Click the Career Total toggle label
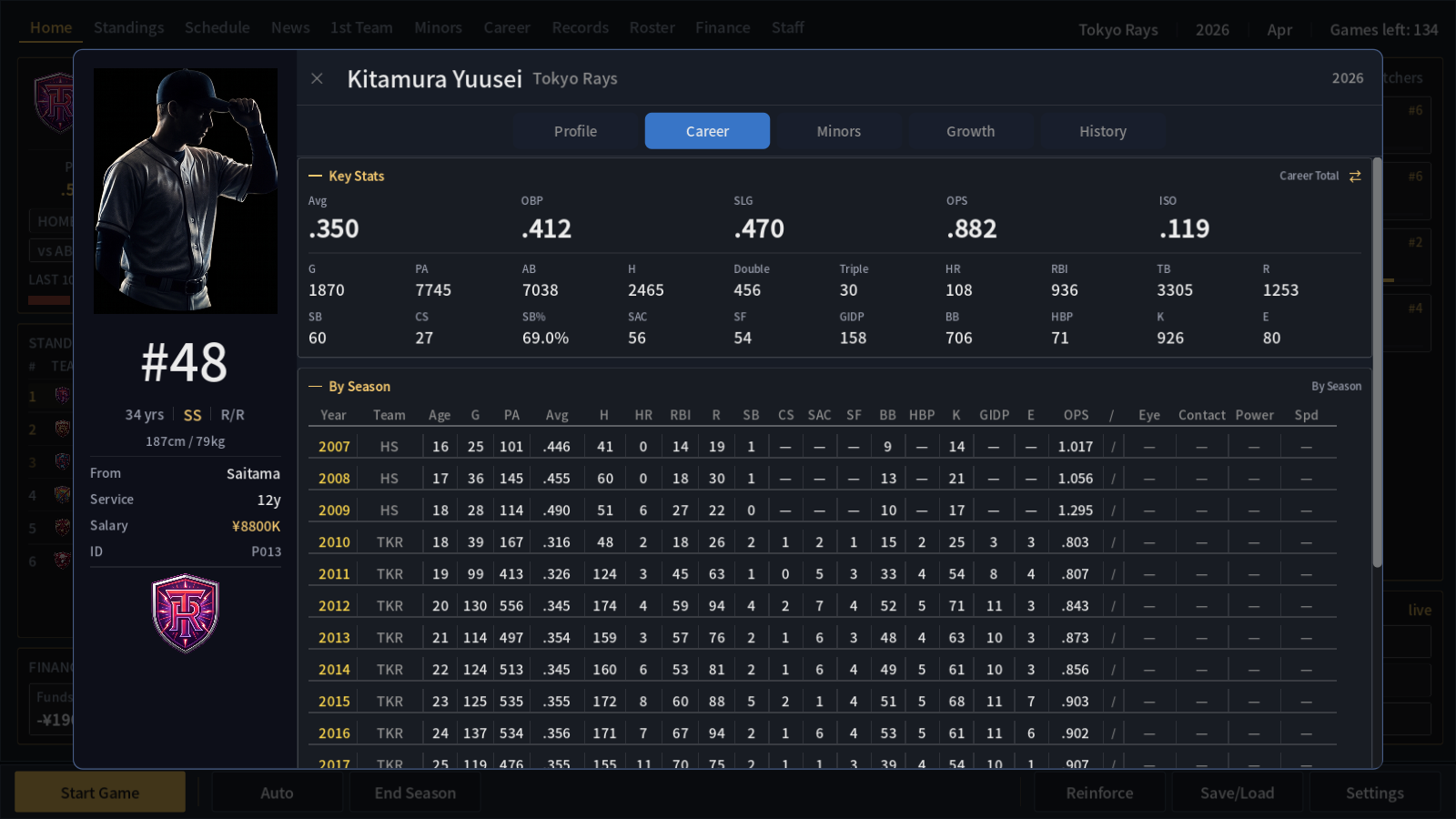Screen dimensions: 1456x819 click(x=1309, y=177)
